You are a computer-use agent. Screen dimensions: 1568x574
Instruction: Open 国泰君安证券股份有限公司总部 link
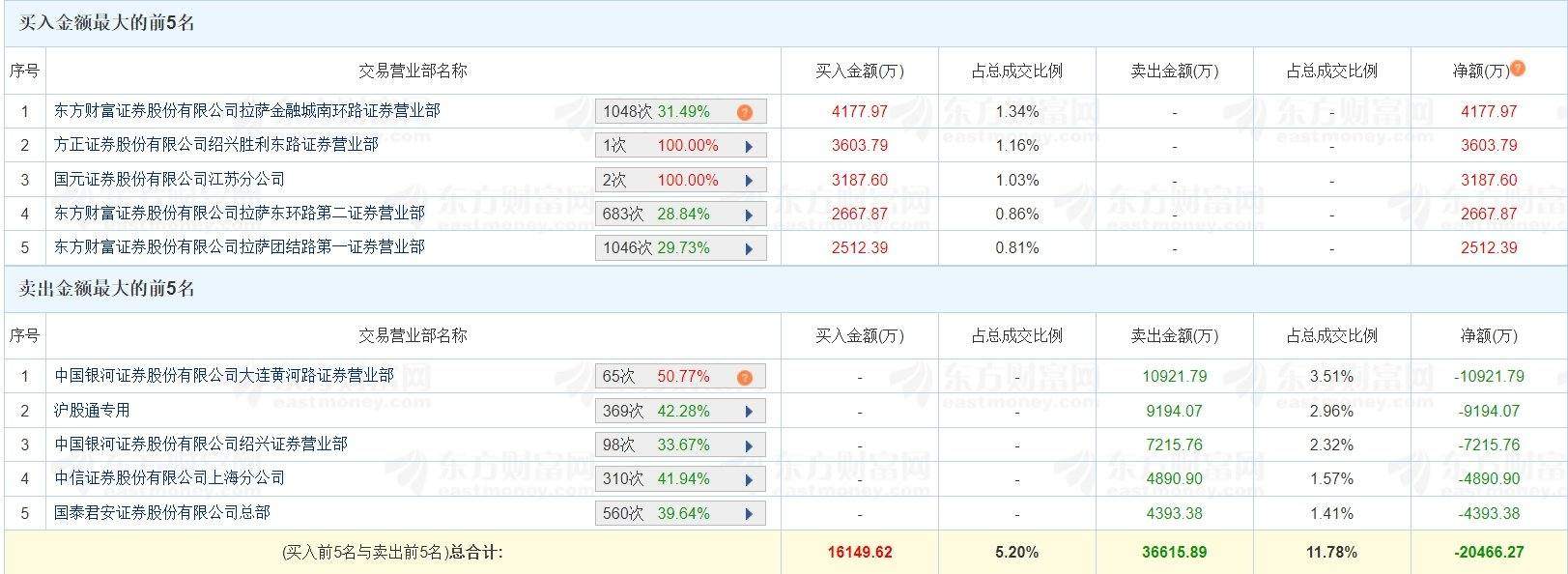tap(162, 512)
